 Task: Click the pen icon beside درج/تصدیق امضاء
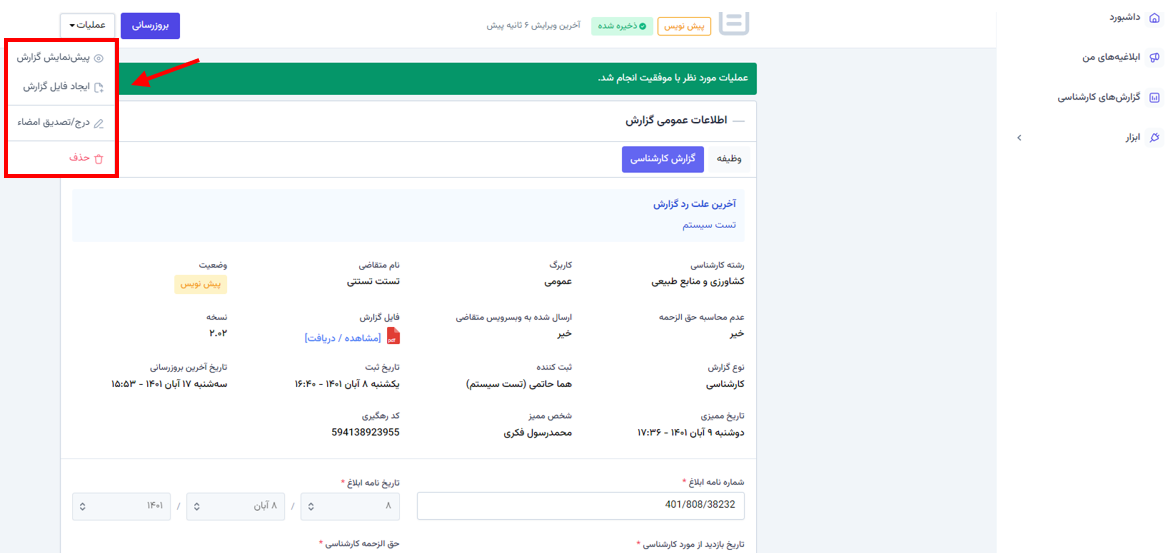point(99,123)
